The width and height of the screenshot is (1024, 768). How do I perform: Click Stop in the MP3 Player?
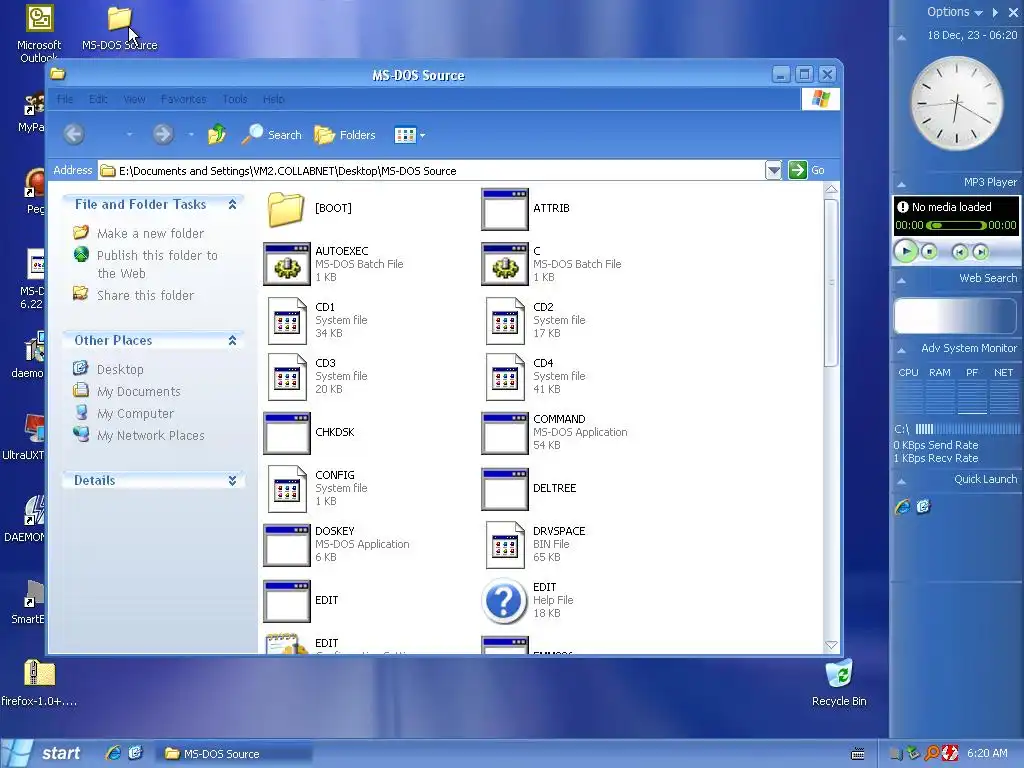(929, 252)
